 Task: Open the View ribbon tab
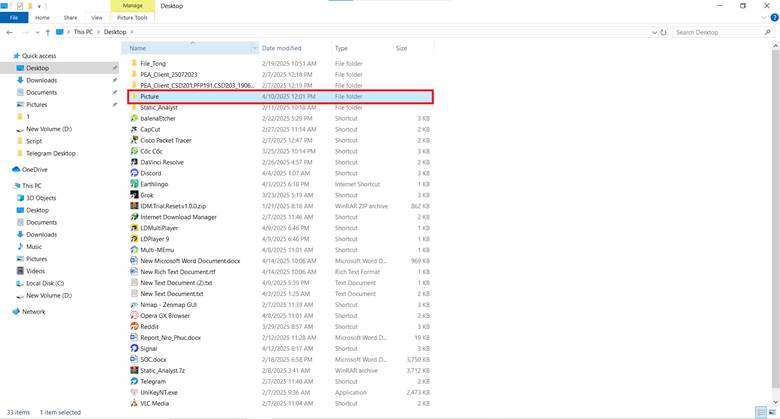pos(97,17)
